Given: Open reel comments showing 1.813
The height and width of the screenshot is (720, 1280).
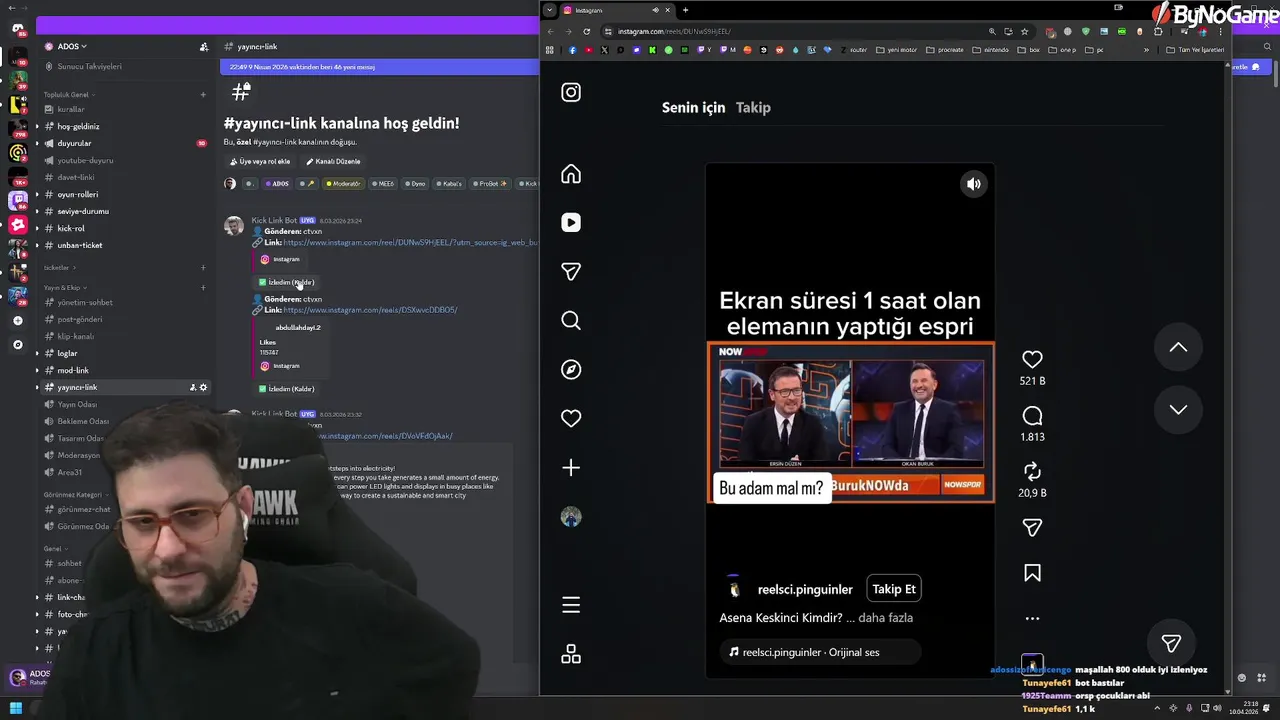Looking at the screenshot, I should coord(1032,416).
